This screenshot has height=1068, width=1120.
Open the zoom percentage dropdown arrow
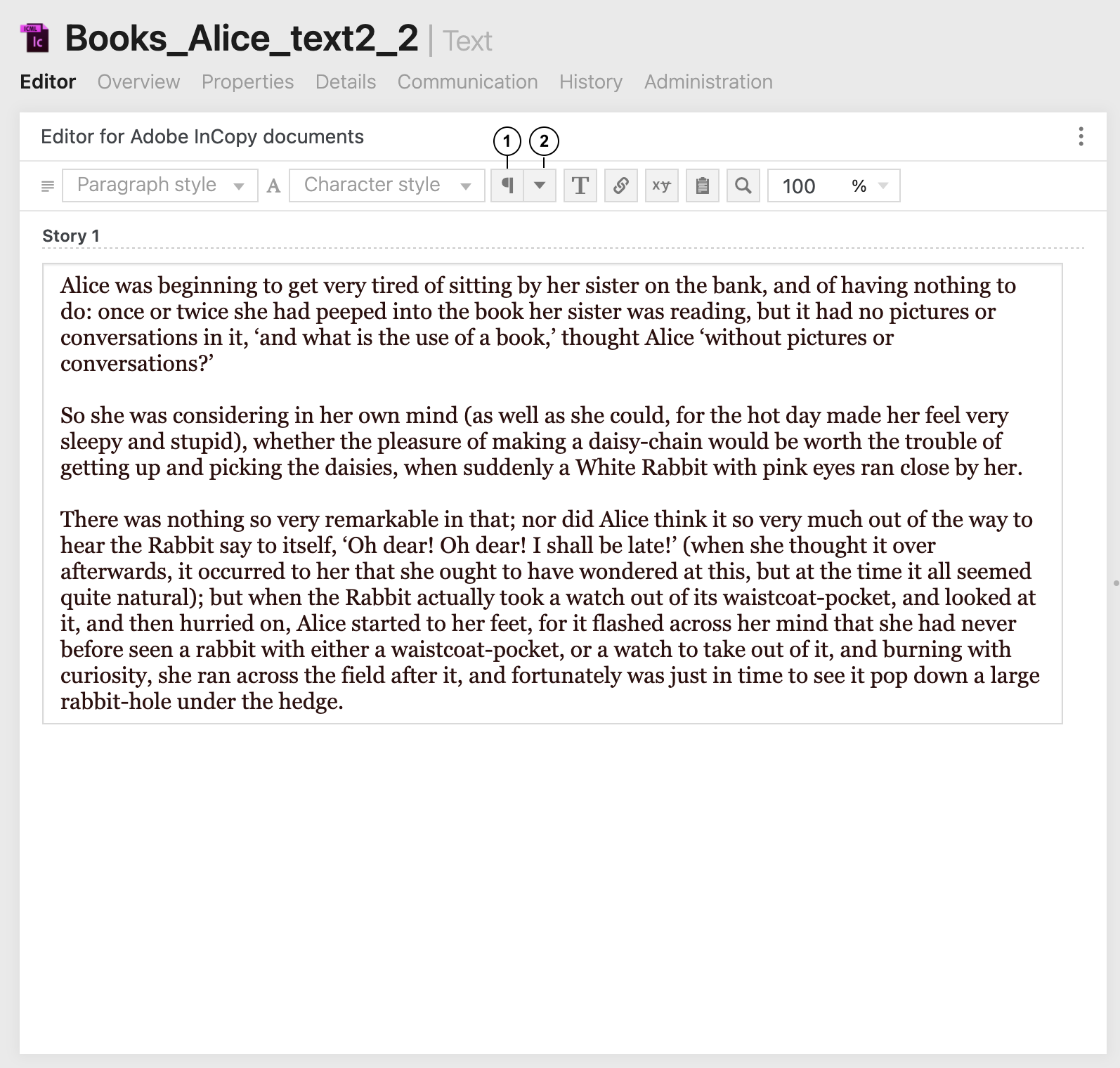(x=884, y=185)
